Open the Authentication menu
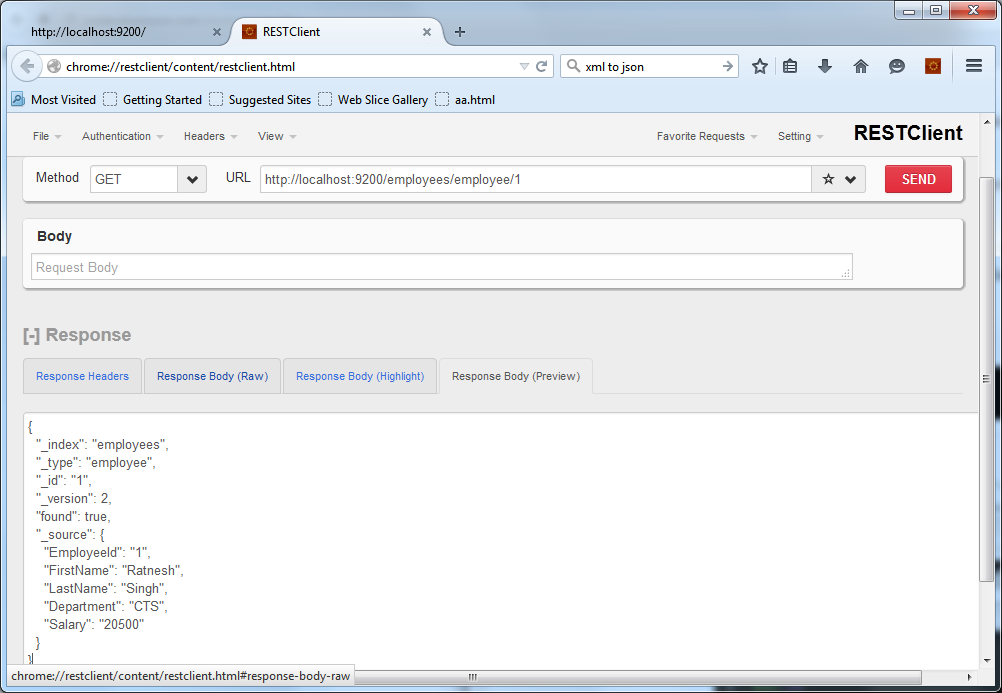This screenshot has height=693, width=1002. (x=123, y=136)
